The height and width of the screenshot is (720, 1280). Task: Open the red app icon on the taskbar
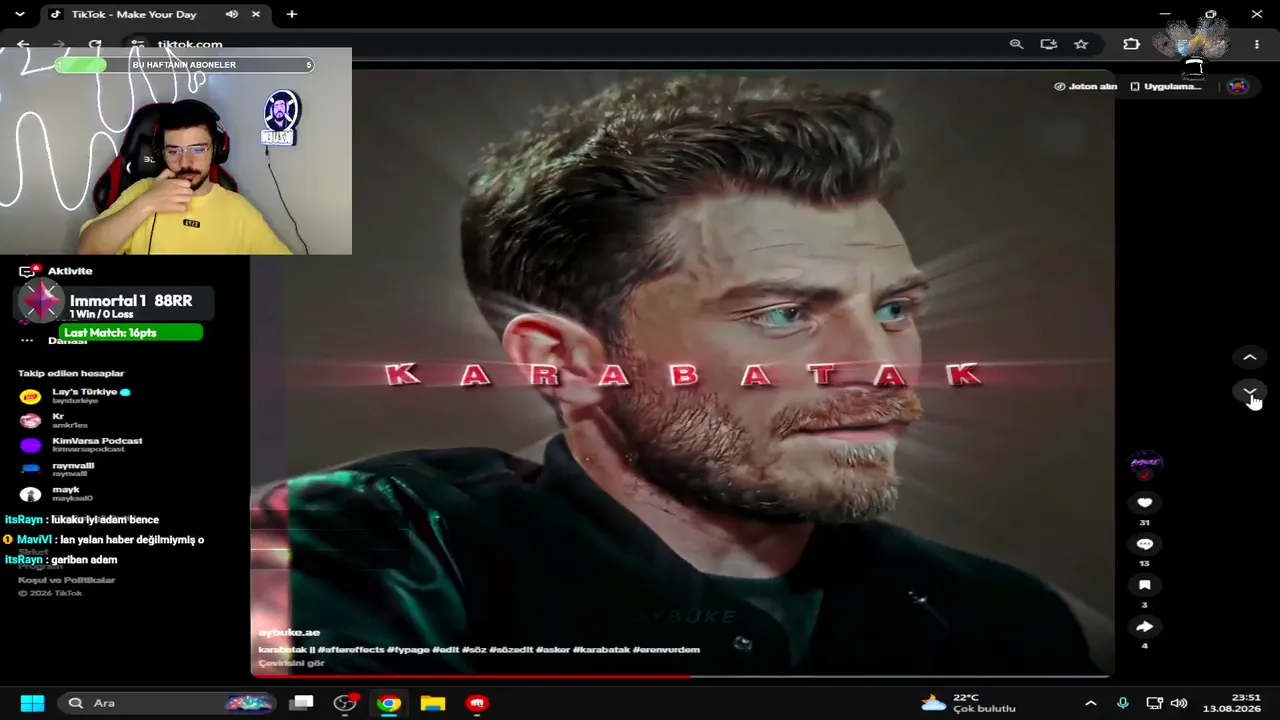coord(477,703)
